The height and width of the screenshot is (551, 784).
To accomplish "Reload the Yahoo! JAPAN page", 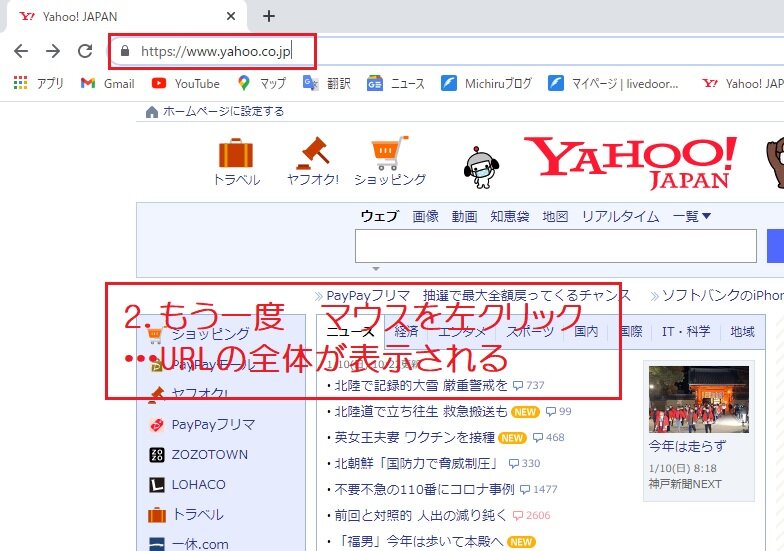I will 85,51.
